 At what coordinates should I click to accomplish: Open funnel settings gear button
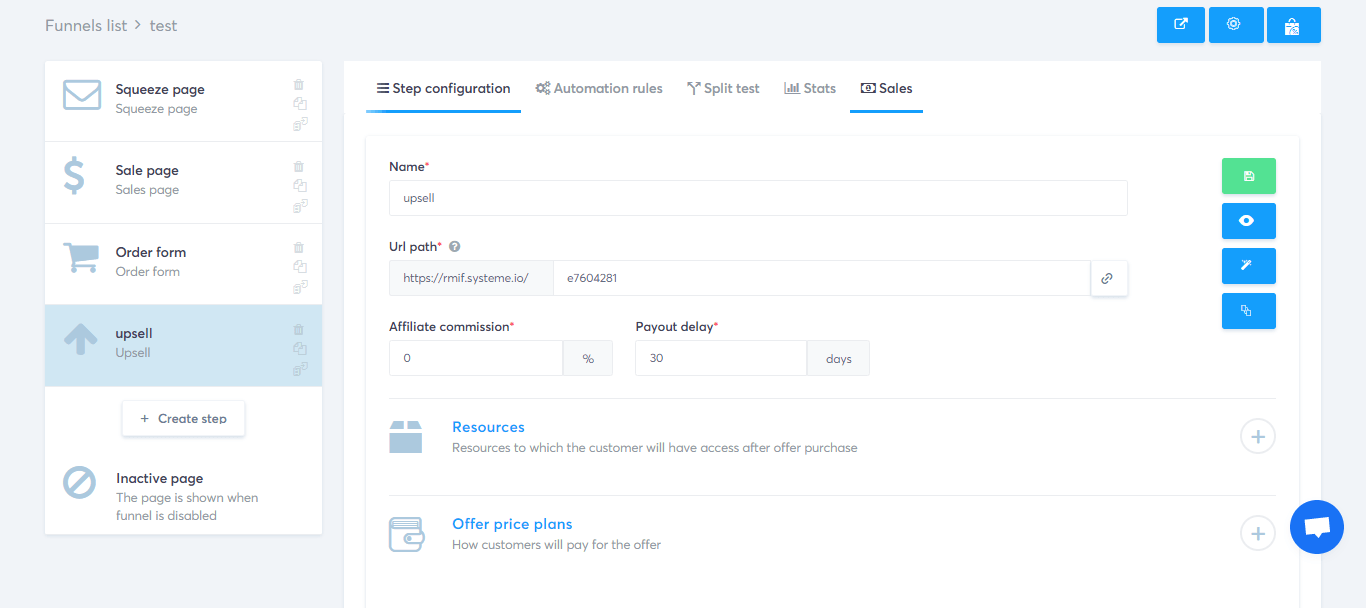pyautogui.click(x=1236, y=25)
